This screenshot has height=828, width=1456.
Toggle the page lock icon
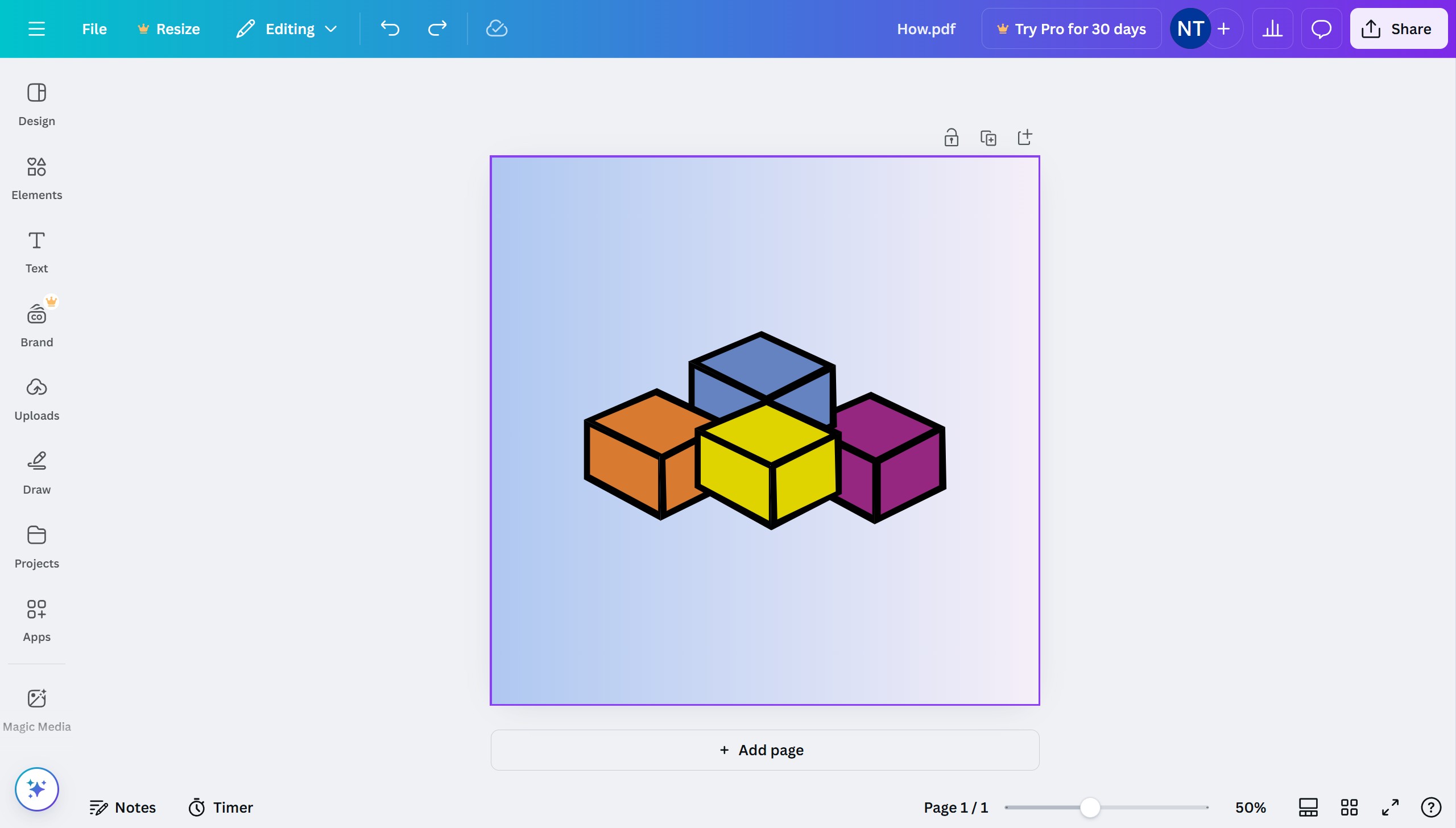click(x=951, y=138)
